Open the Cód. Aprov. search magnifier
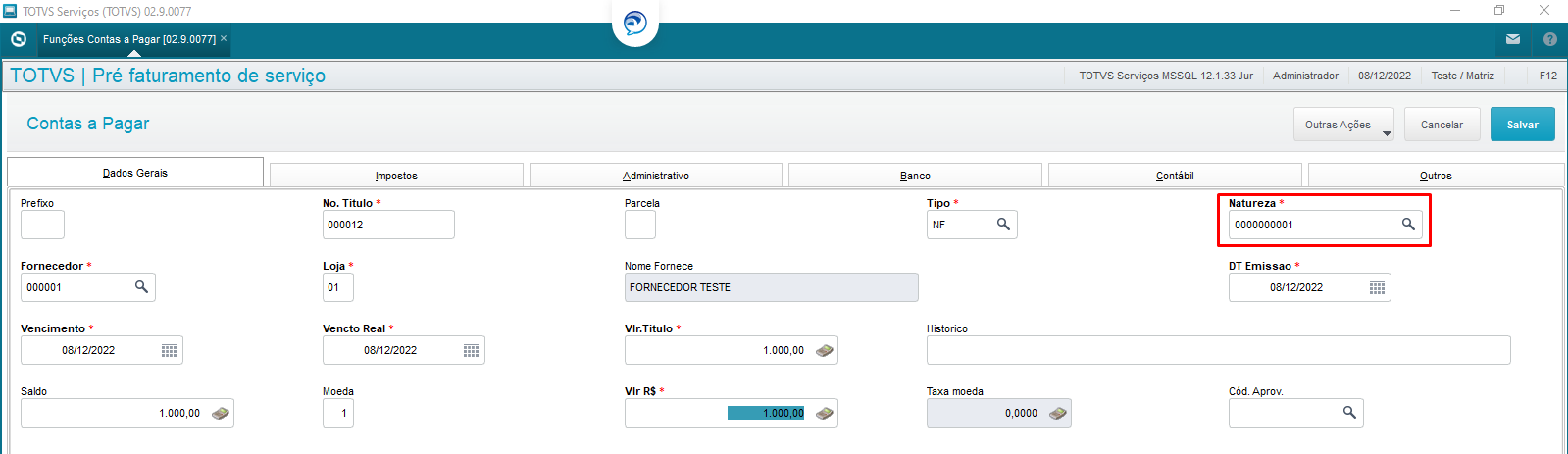Image resolution: width=1568 pixels, height=454 pixels. 1349,413
